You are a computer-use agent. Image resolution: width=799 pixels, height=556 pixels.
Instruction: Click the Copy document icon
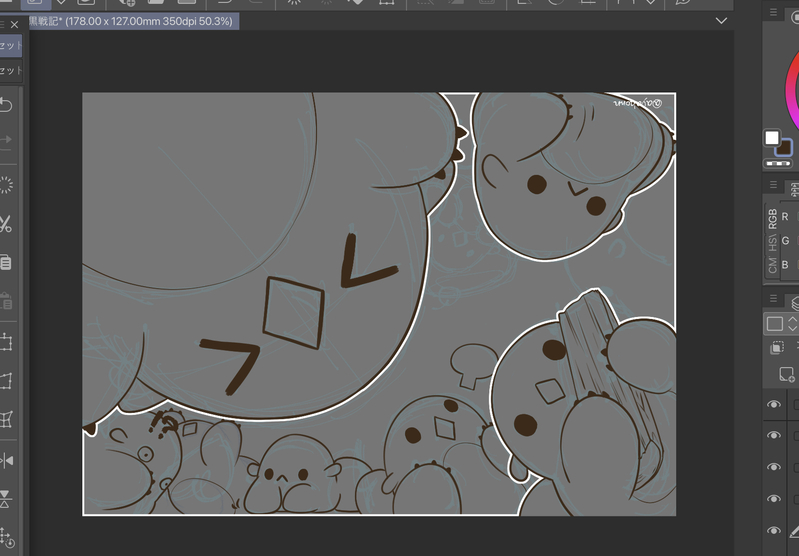pos(6,262)
